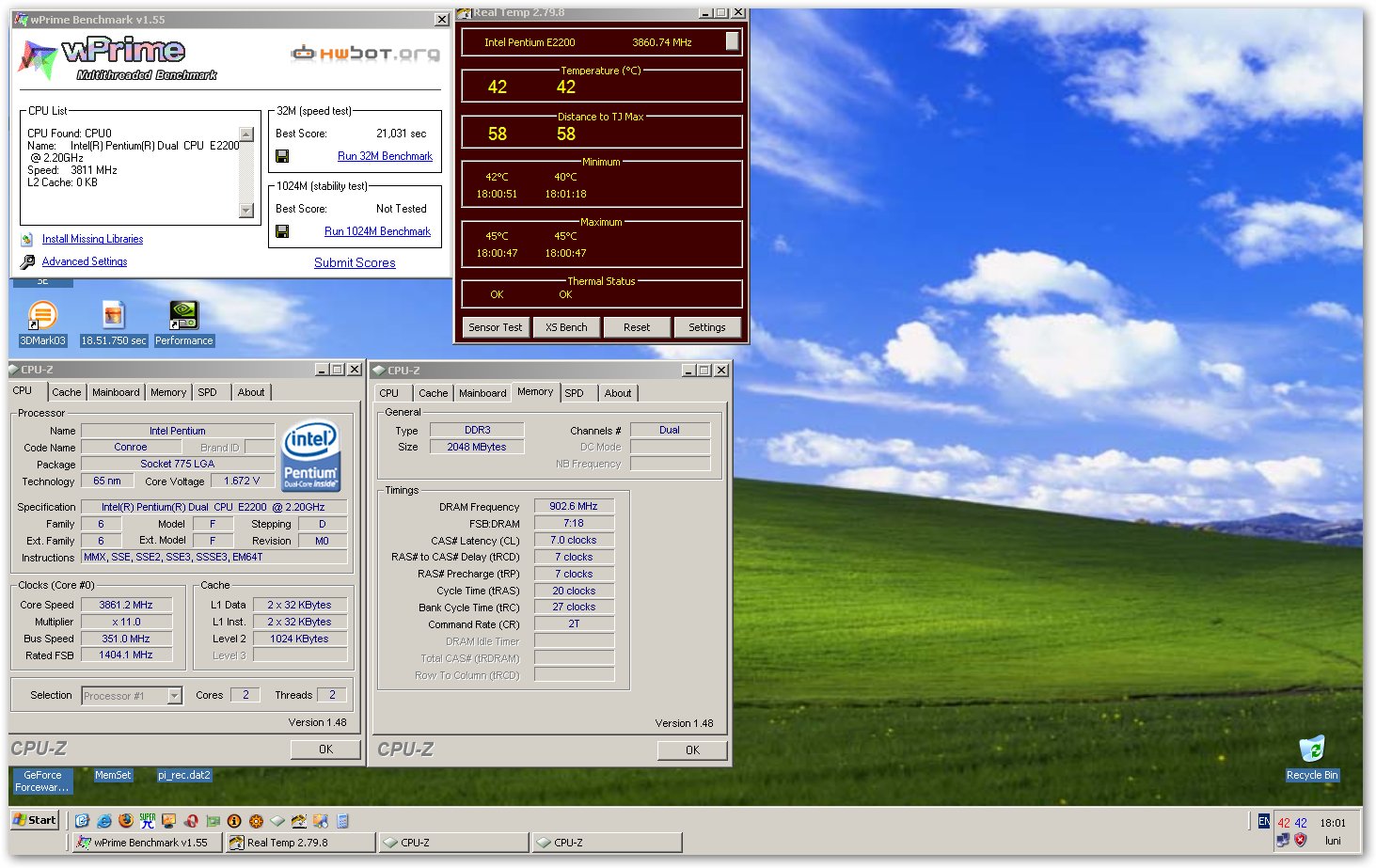Open the Processor #1 selection dropdown

[x=174, y=696]
